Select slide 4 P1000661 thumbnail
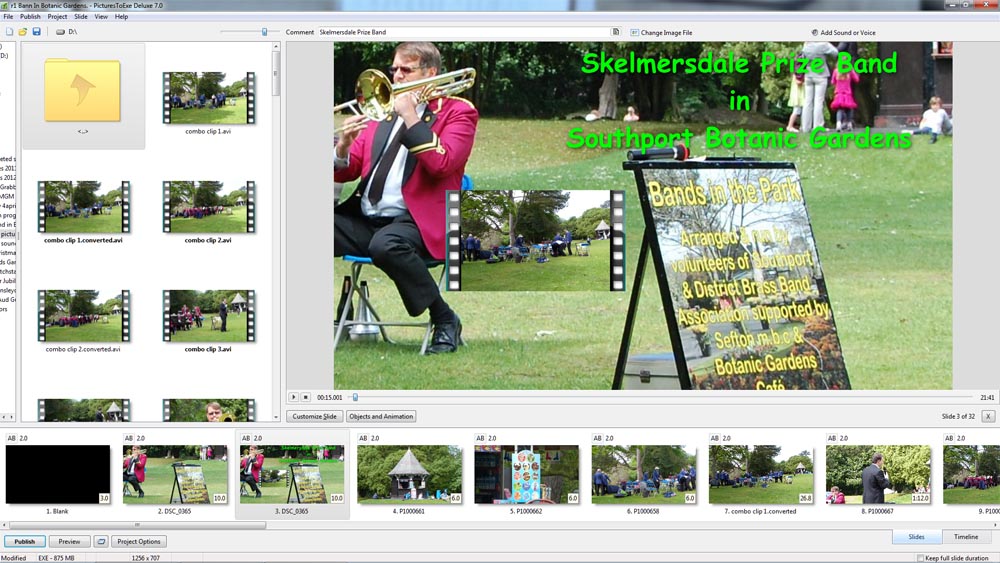Viewport: 1000px width, 563px height. click(x=409, y=474)
